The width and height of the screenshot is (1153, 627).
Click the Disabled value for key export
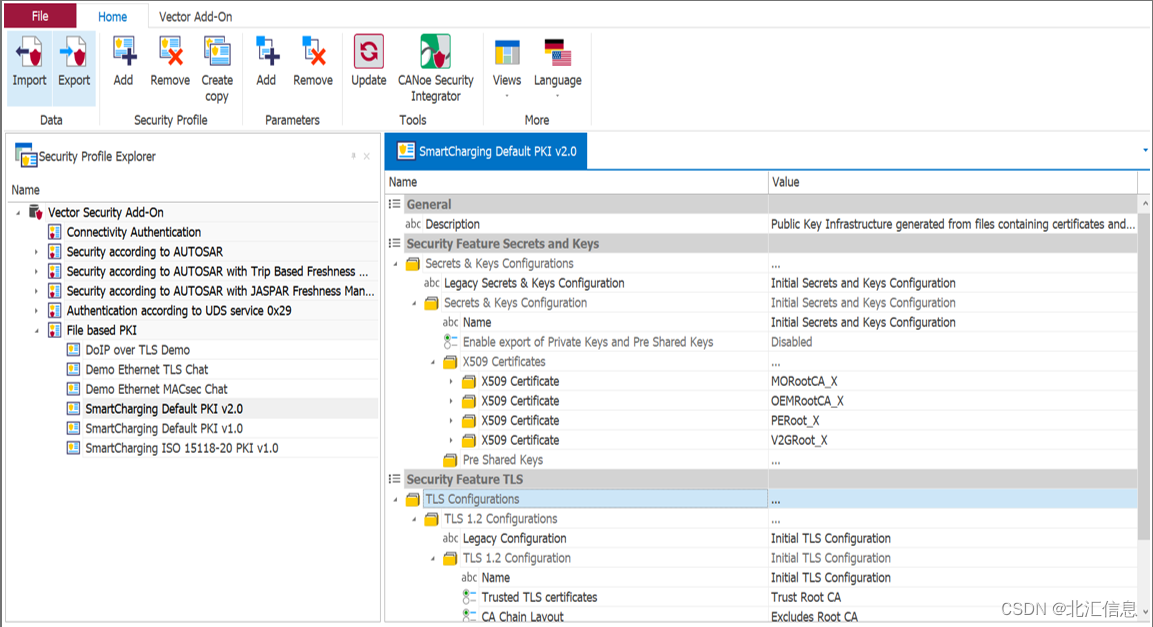coord(791,342)
